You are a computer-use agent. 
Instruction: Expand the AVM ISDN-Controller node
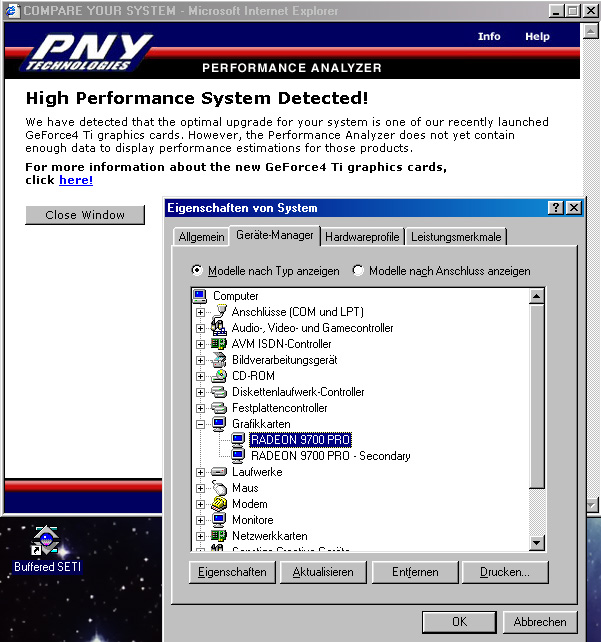click(x=200, y=344)
